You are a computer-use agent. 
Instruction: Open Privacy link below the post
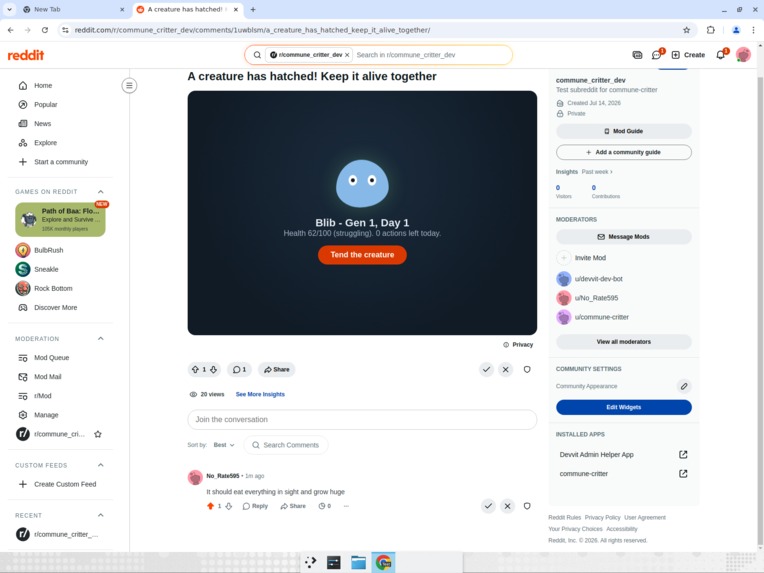coord(518,344)
